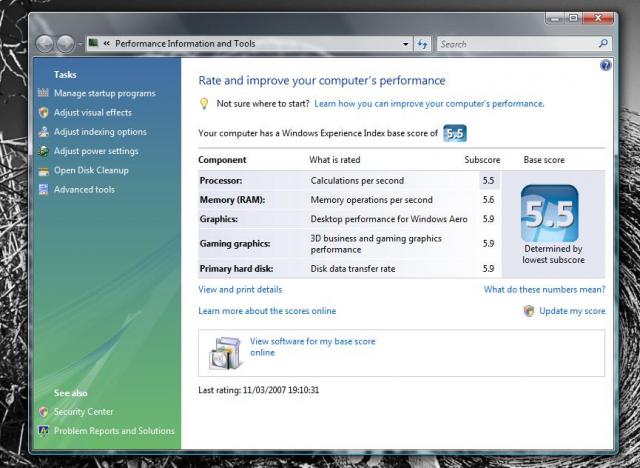Click Update my score

(x=572, y=311)
